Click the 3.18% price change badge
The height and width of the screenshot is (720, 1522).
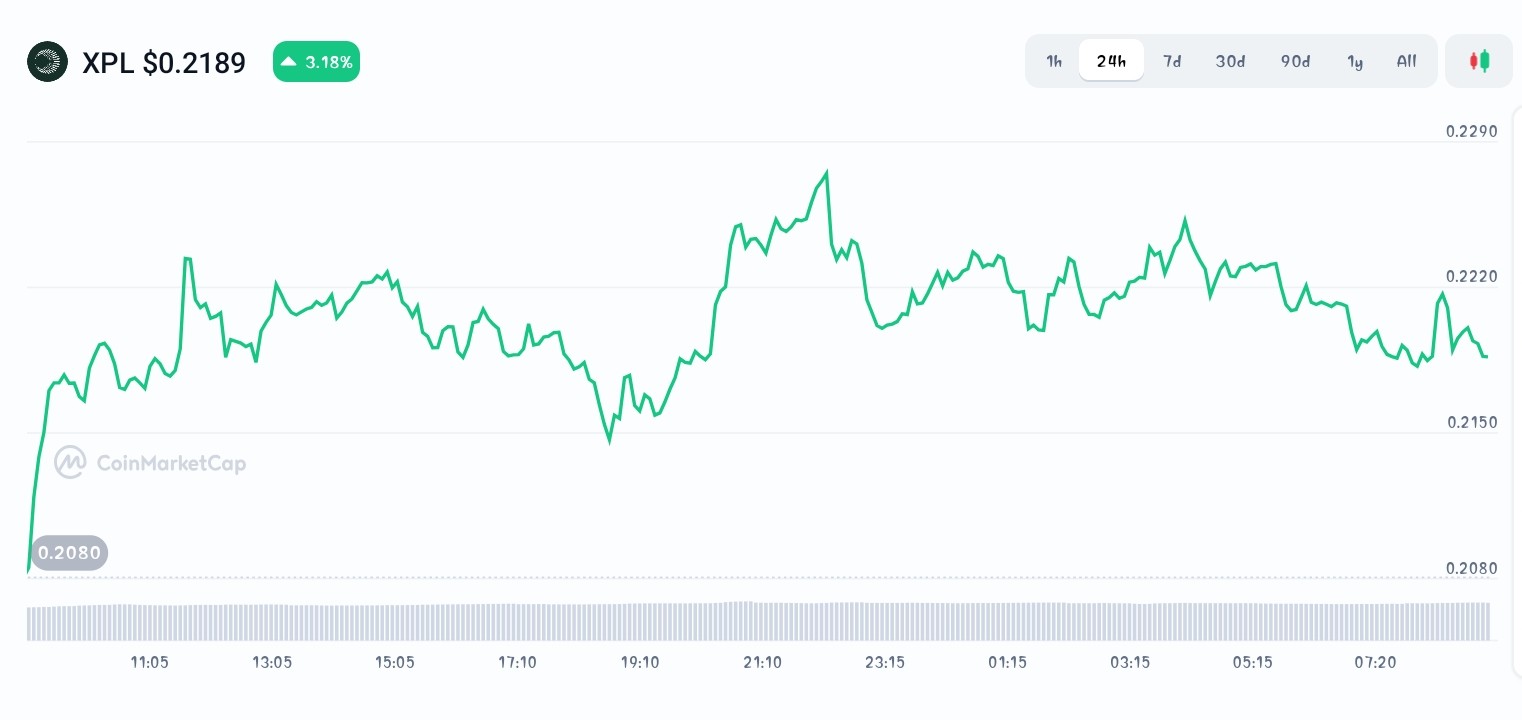pyautogui.click(x=316, y=62)
